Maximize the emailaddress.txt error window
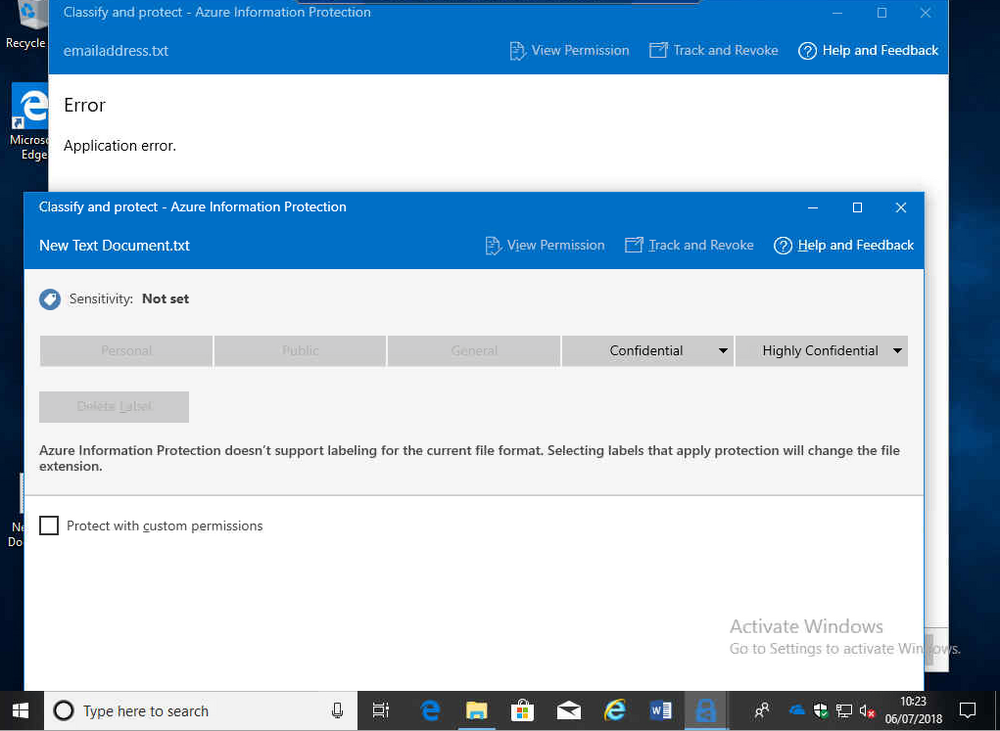Screen dimensions: 1000x731 point(882,13)
